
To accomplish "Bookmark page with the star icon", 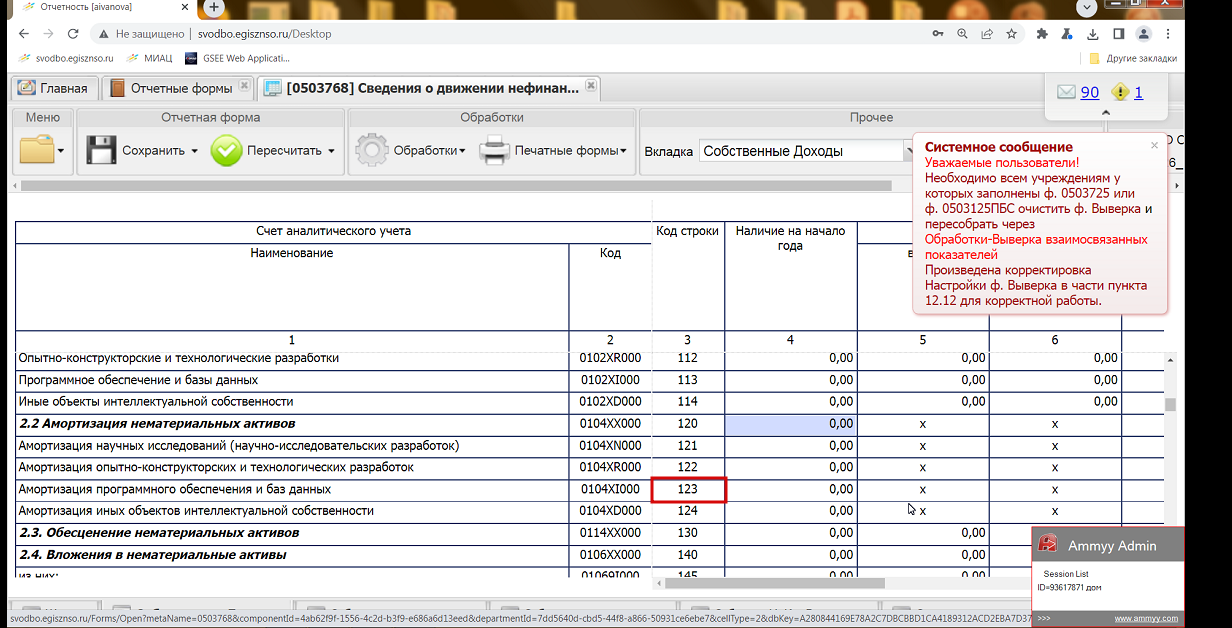I will pyautogui.click(x=1011, y=33).
